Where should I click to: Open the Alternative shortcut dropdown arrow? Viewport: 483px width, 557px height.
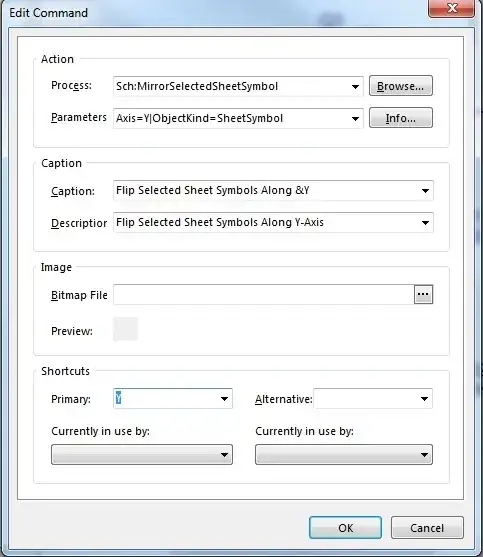coord(424,399)
